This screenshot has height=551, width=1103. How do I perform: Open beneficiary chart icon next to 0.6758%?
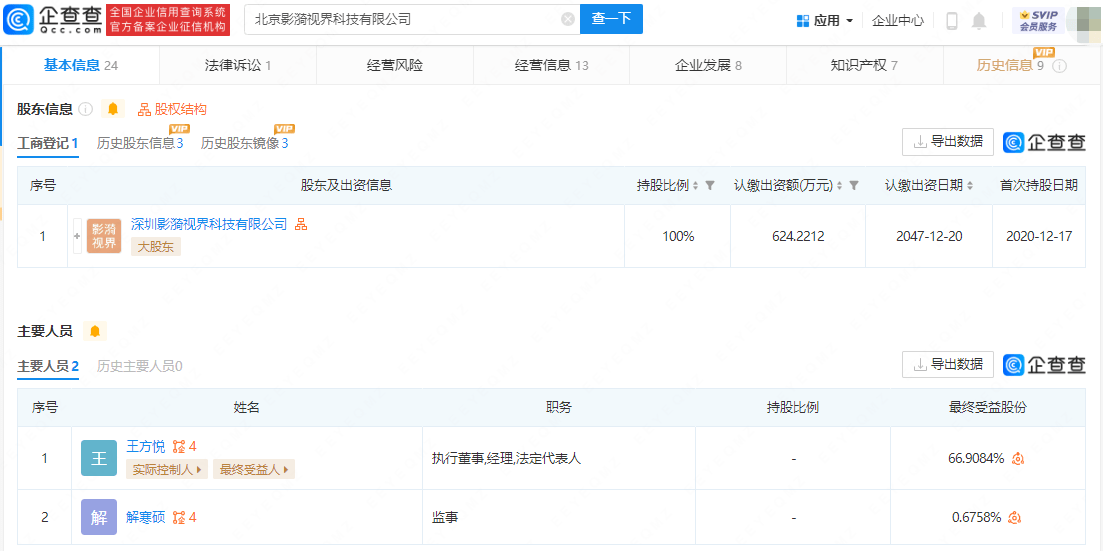tap(1014, 517)
